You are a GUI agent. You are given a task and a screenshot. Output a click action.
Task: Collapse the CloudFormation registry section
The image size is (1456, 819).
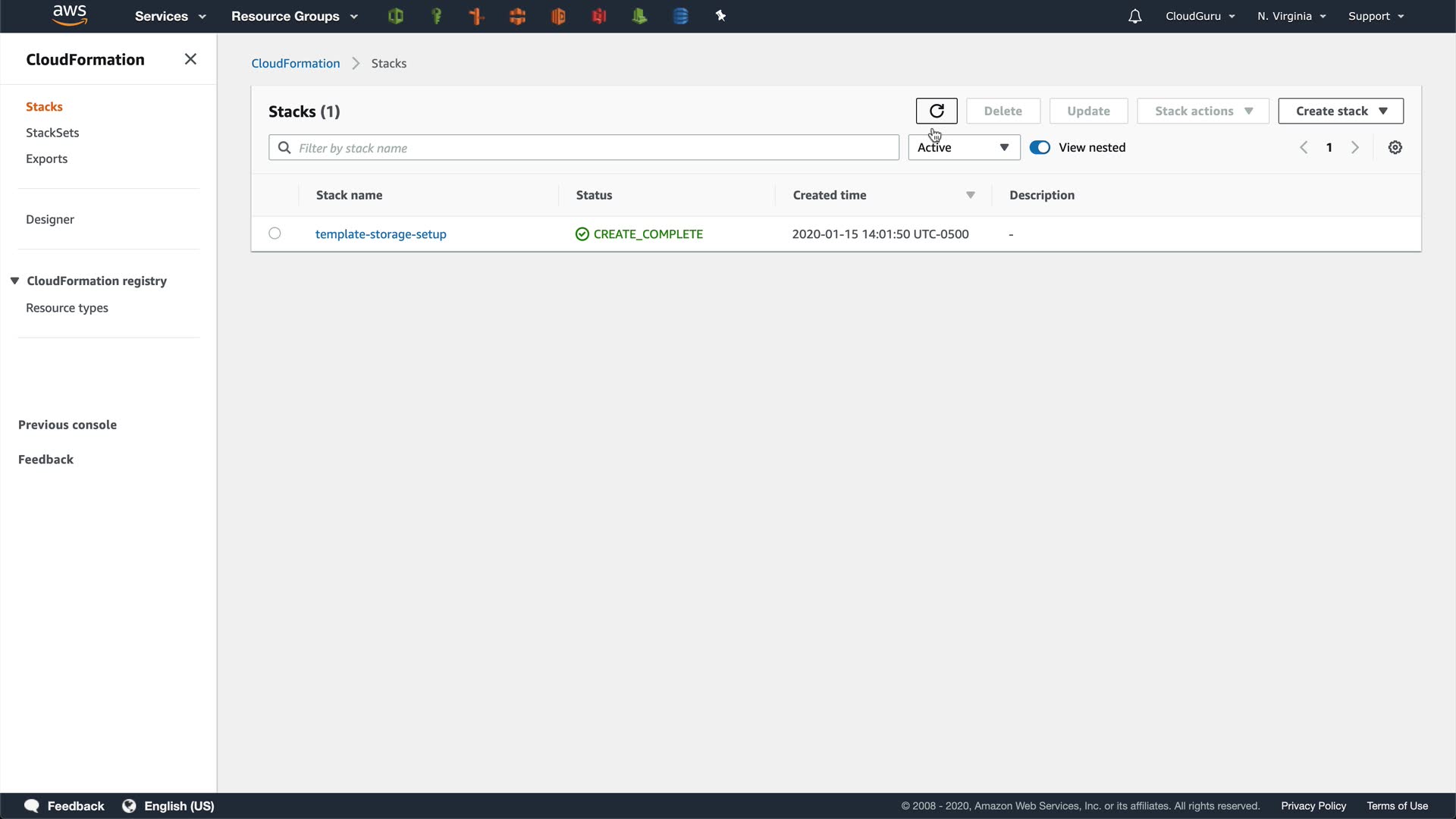coord(14,281)
